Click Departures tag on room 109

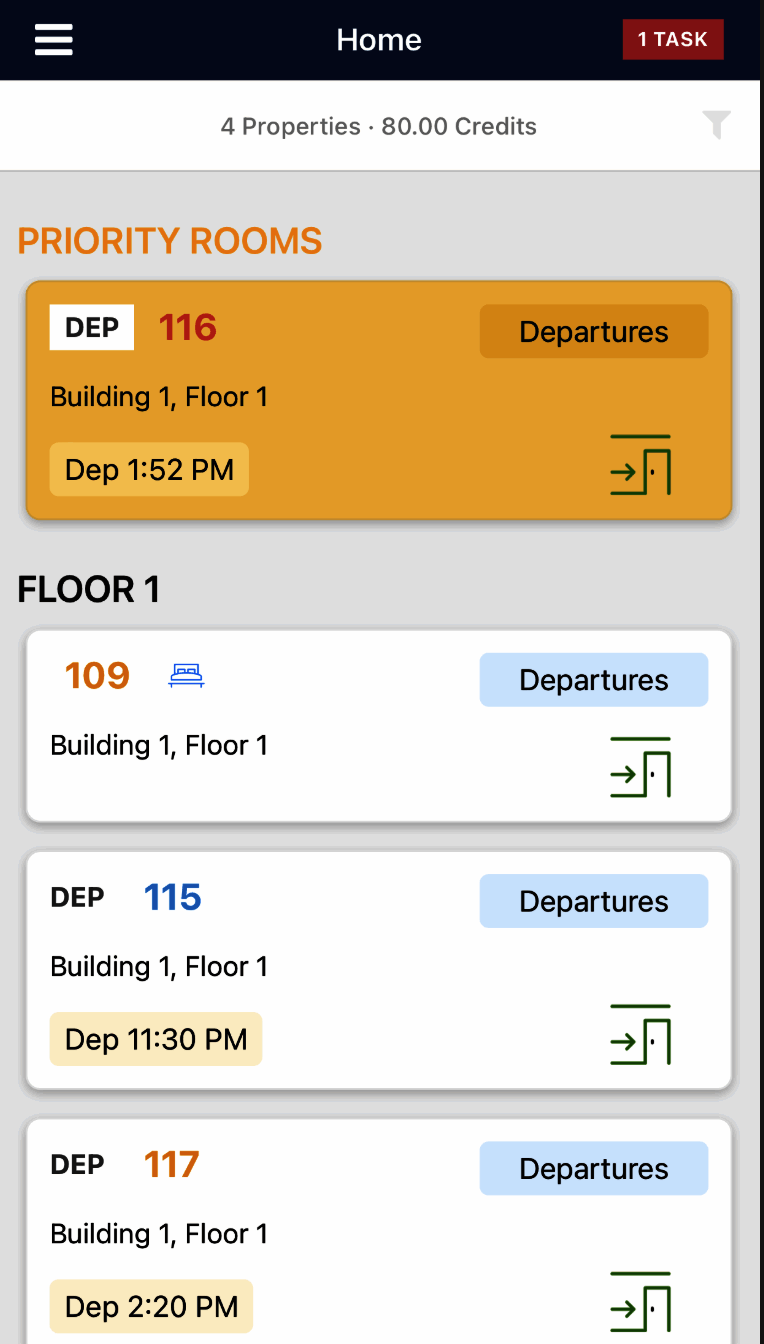(x=593, y=680)
